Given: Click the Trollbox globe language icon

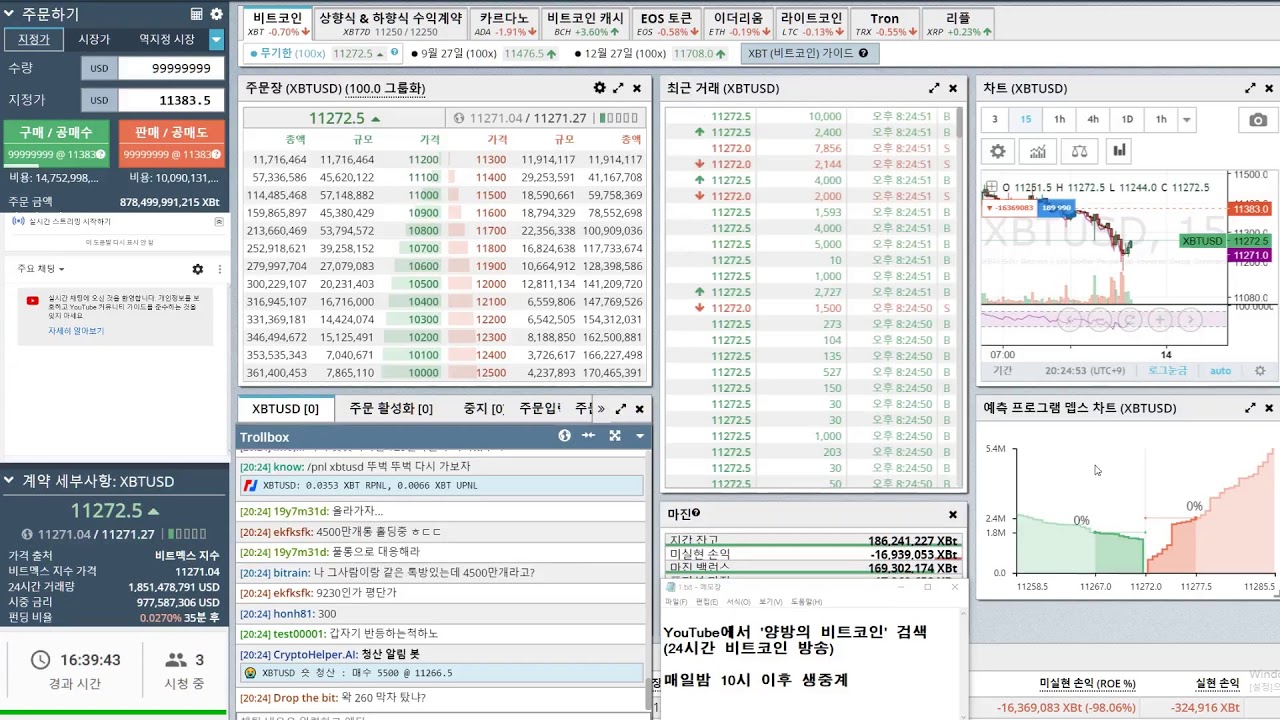Looking at the screenshot, I should coord(564,436).
